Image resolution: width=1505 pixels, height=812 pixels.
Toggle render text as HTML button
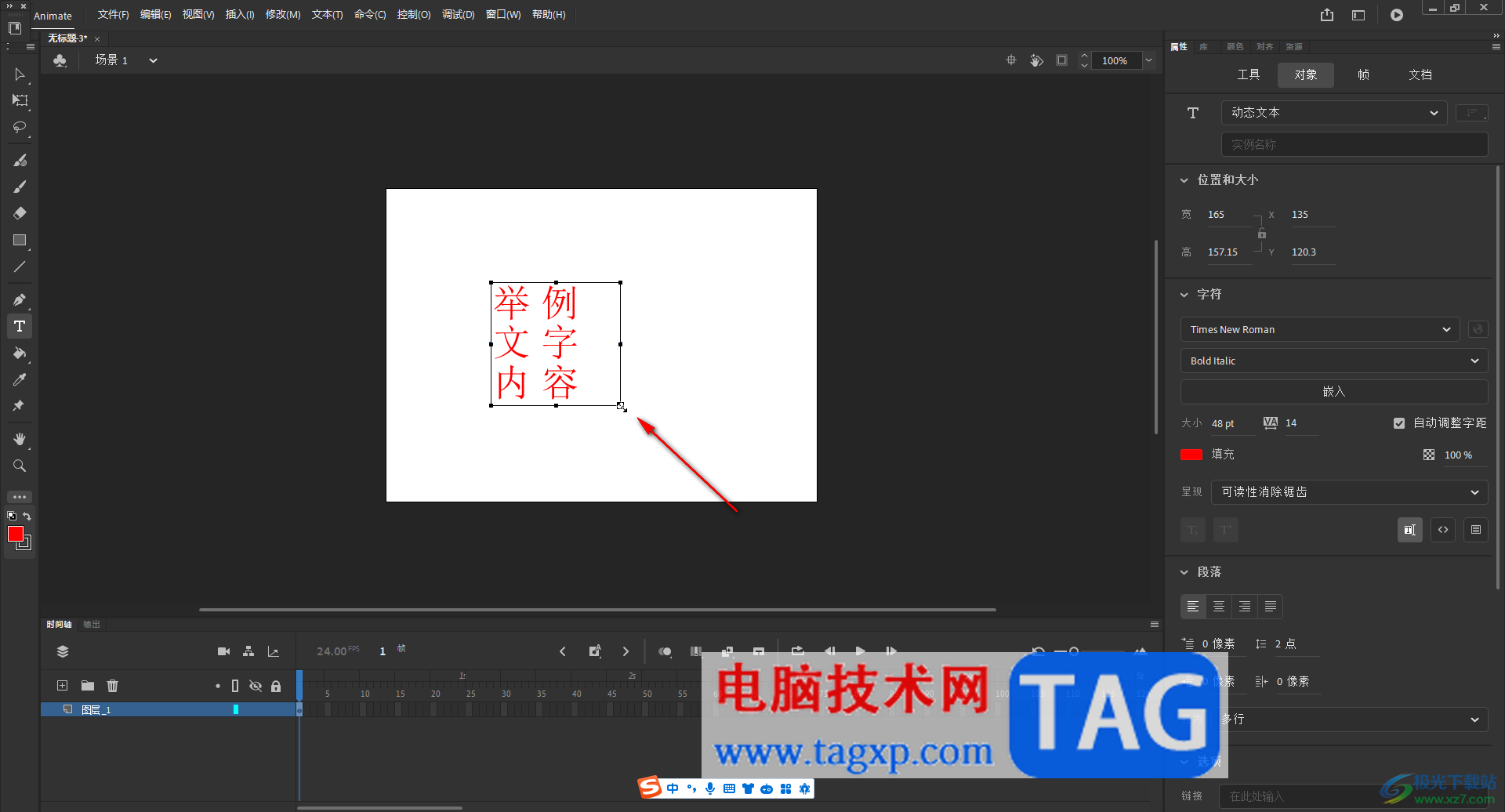pos(1443,530)
